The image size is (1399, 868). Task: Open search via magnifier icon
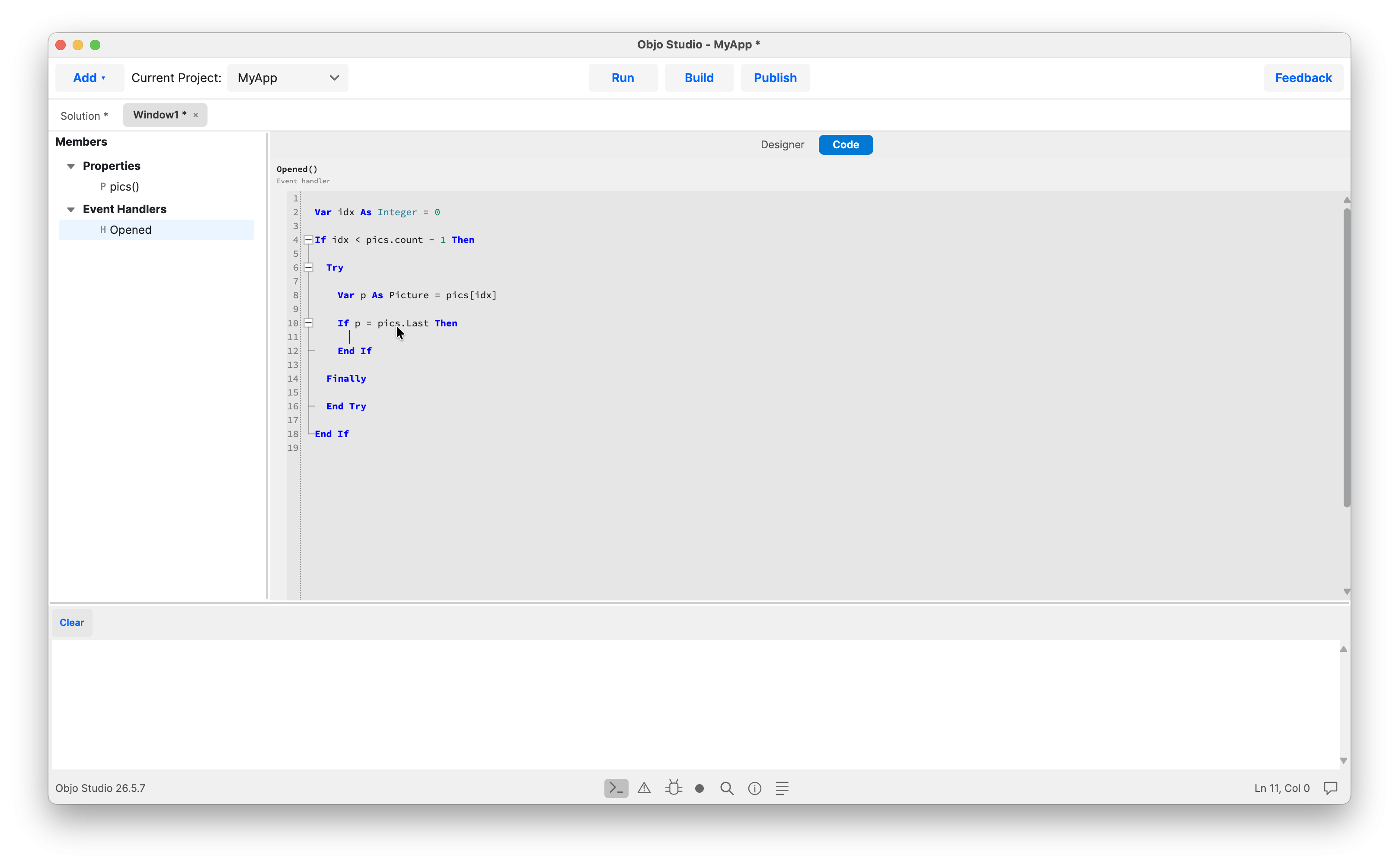click(x=727, y=788)
